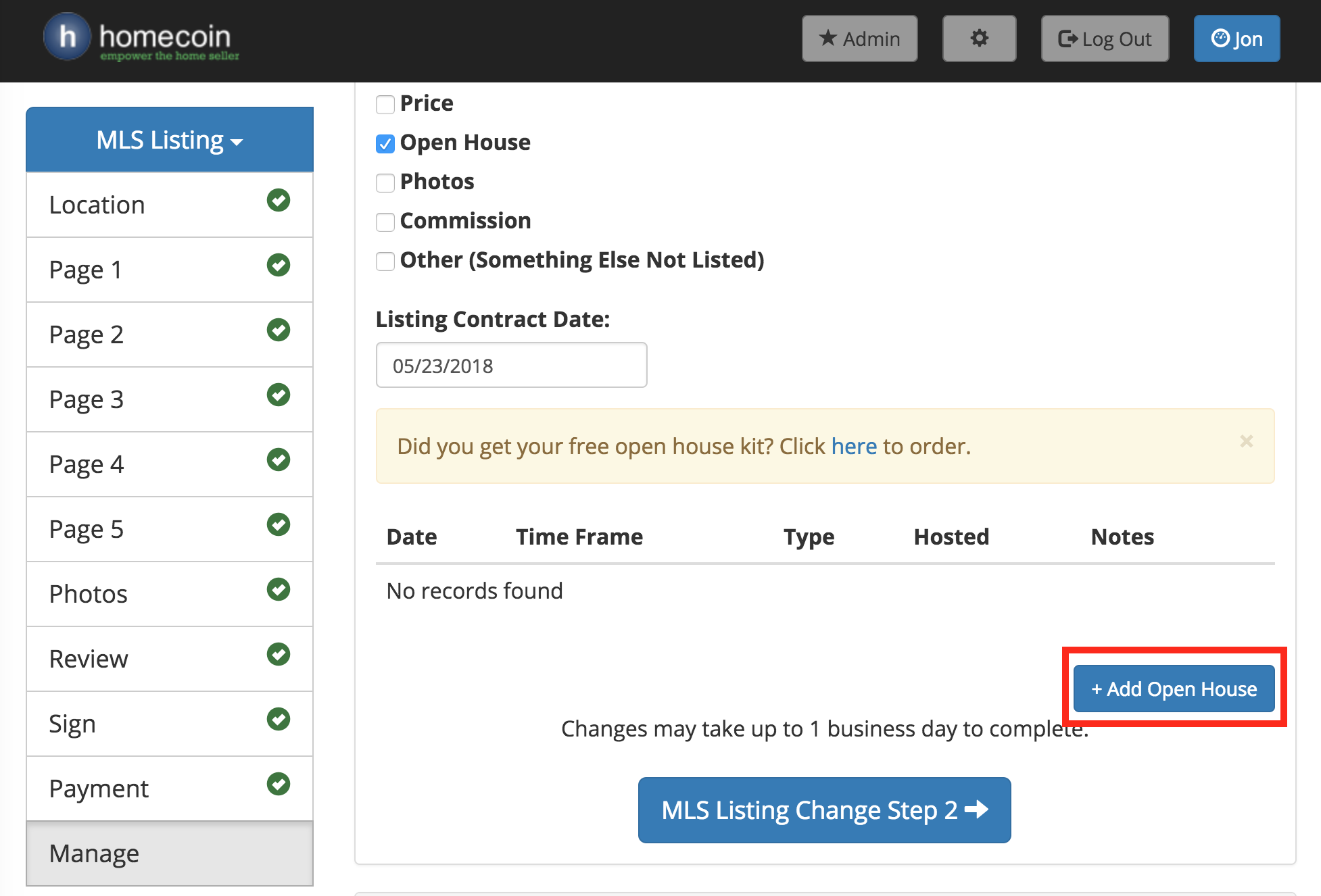Screen dimensions: 1321x896
Task: Select the Sign sidebar item
Action: pos(170,724)
